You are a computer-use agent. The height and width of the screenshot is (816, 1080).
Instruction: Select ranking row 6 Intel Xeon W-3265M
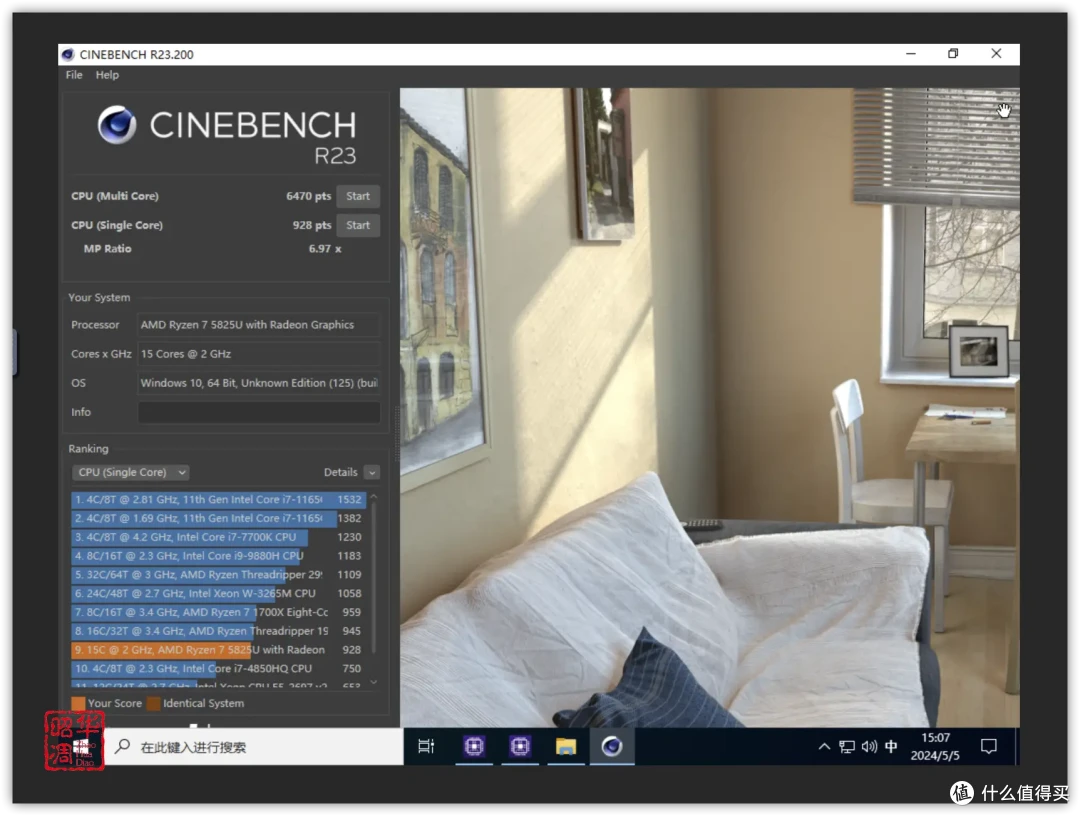(218, 593)
